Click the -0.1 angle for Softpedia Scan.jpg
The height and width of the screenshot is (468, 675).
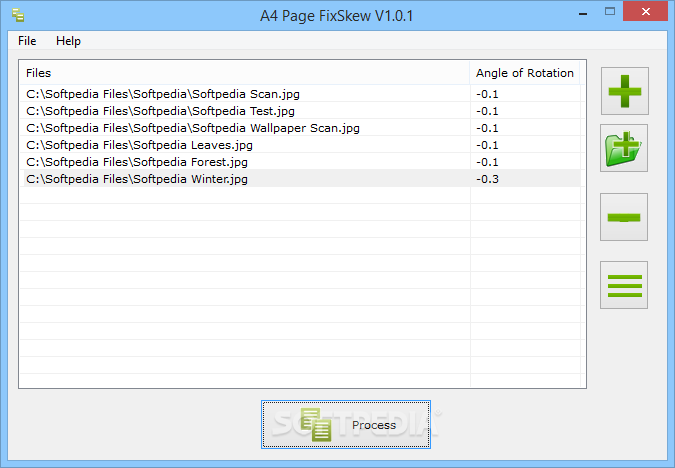tap(487, 94)
